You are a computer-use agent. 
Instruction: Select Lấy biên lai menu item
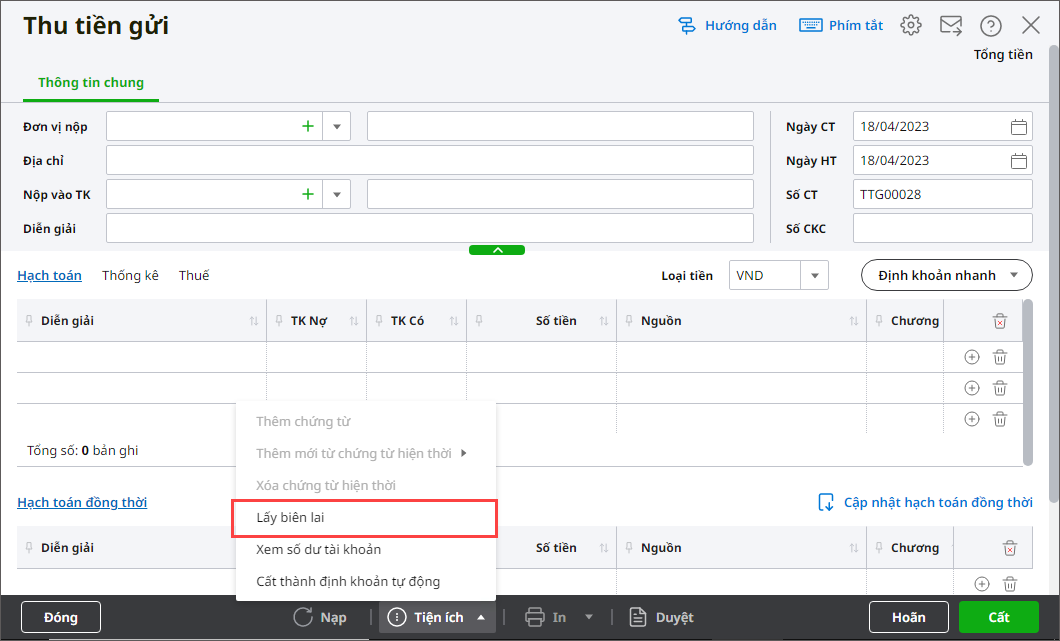click(x=365, y=518)
